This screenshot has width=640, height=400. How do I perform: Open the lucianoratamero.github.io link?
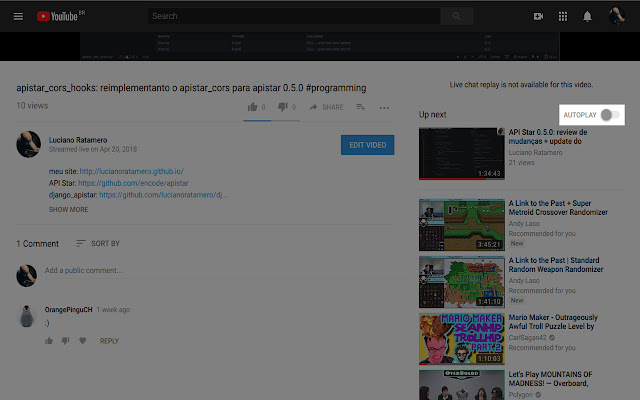131,171
